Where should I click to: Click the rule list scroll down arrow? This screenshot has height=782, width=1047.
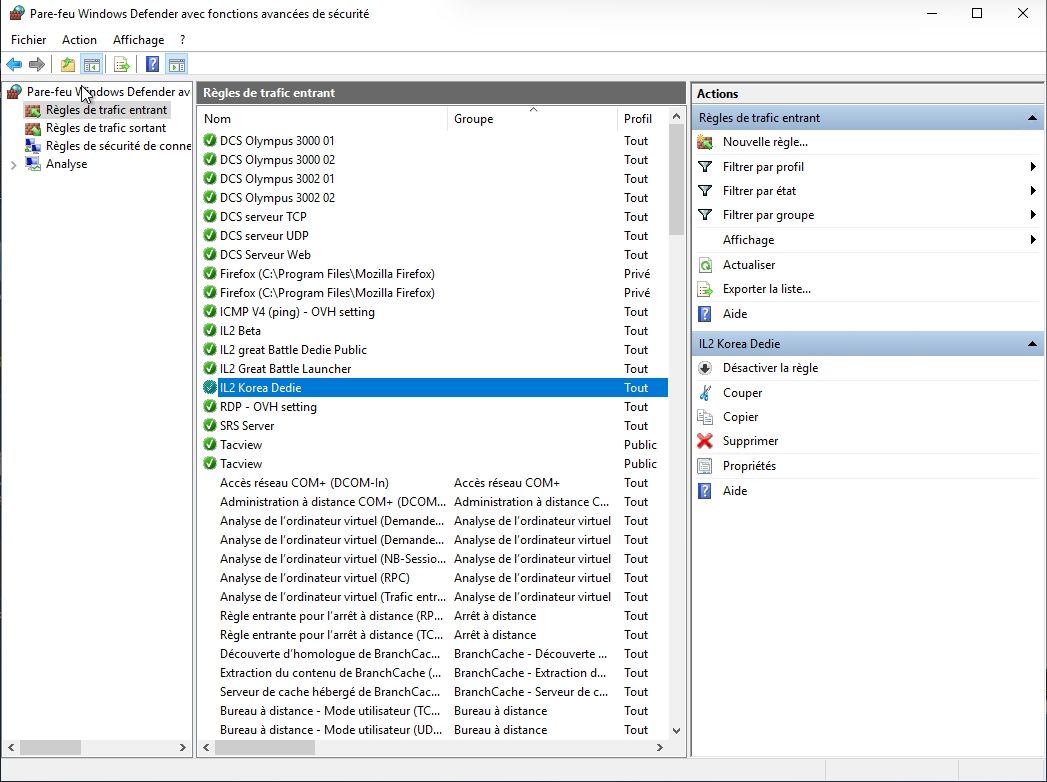676,731
